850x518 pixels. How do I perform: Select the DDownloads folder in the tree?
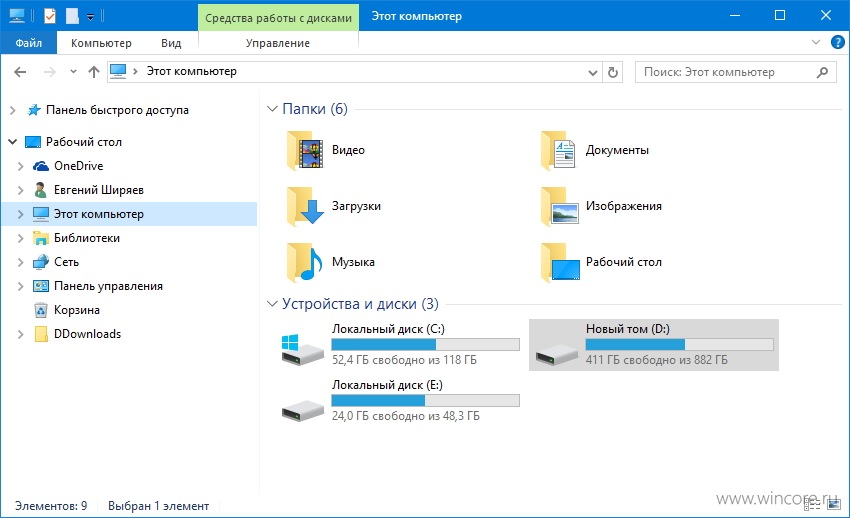coord(87,334)
